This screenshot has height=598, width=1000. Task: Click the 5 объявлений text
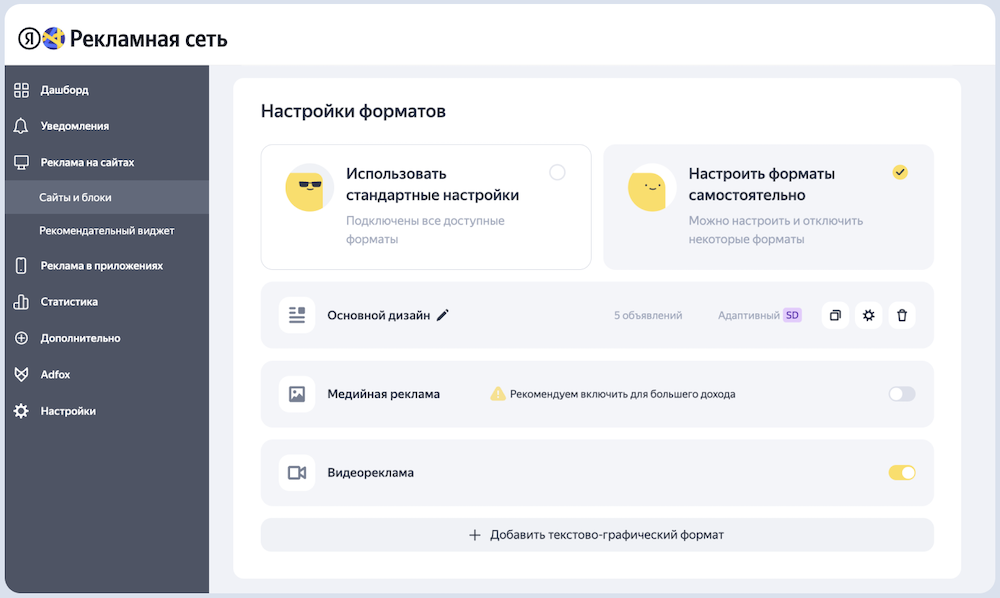pos(648,315)
